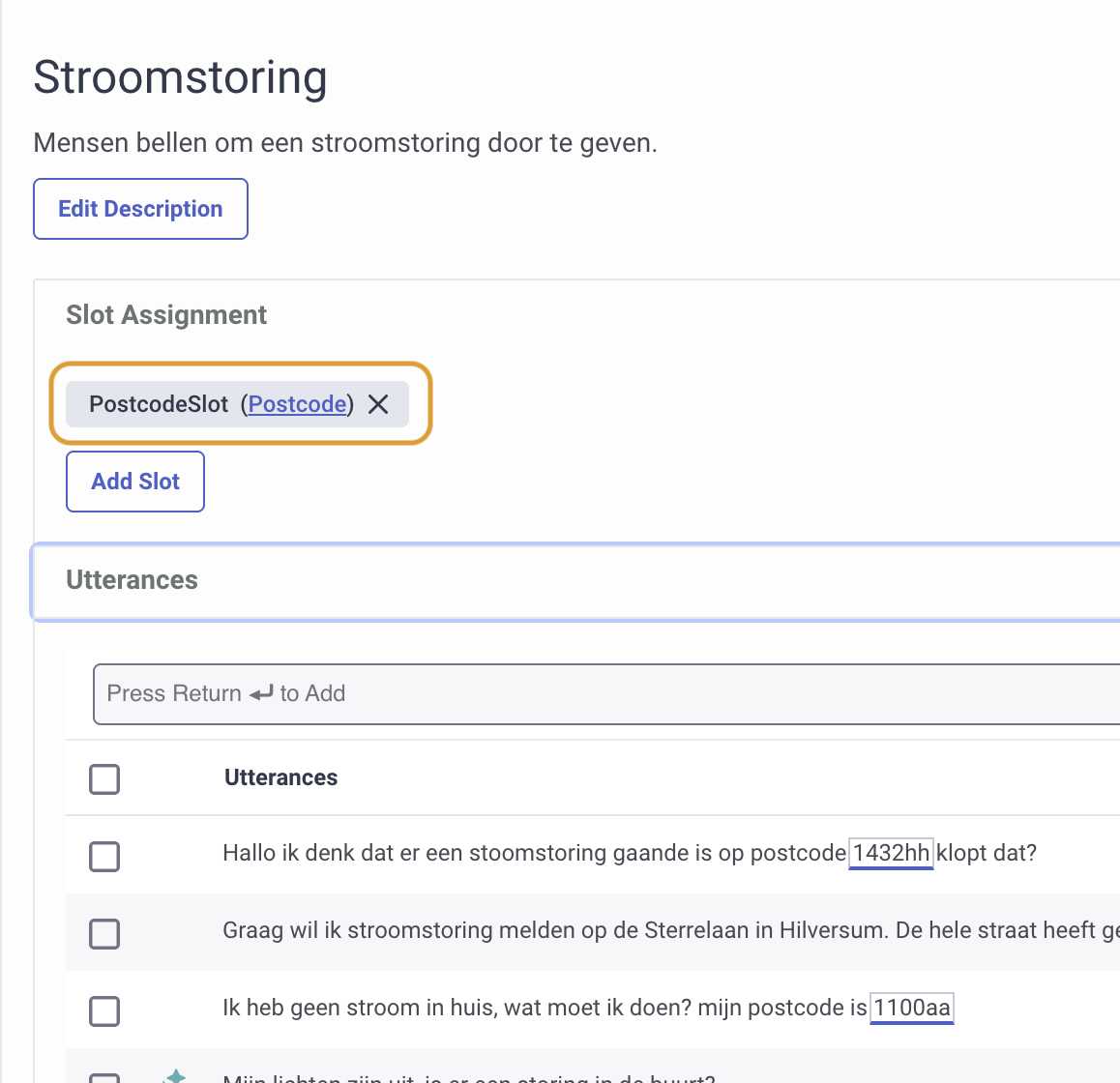Open the Postcode entity link
Screen dimensions: 1120x1083
(x=297, y=404)
